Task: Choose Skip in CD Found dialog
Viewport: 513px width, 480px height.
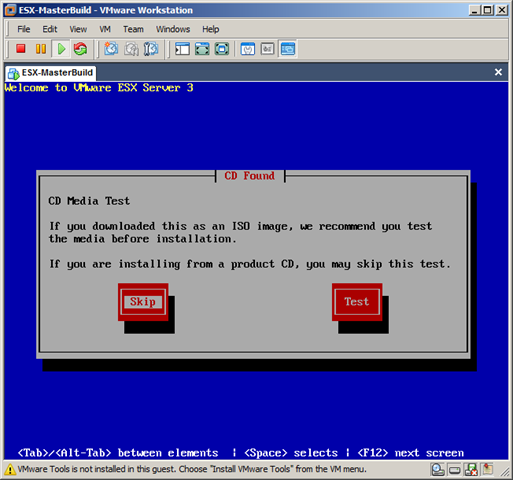Action: point(143,302)
